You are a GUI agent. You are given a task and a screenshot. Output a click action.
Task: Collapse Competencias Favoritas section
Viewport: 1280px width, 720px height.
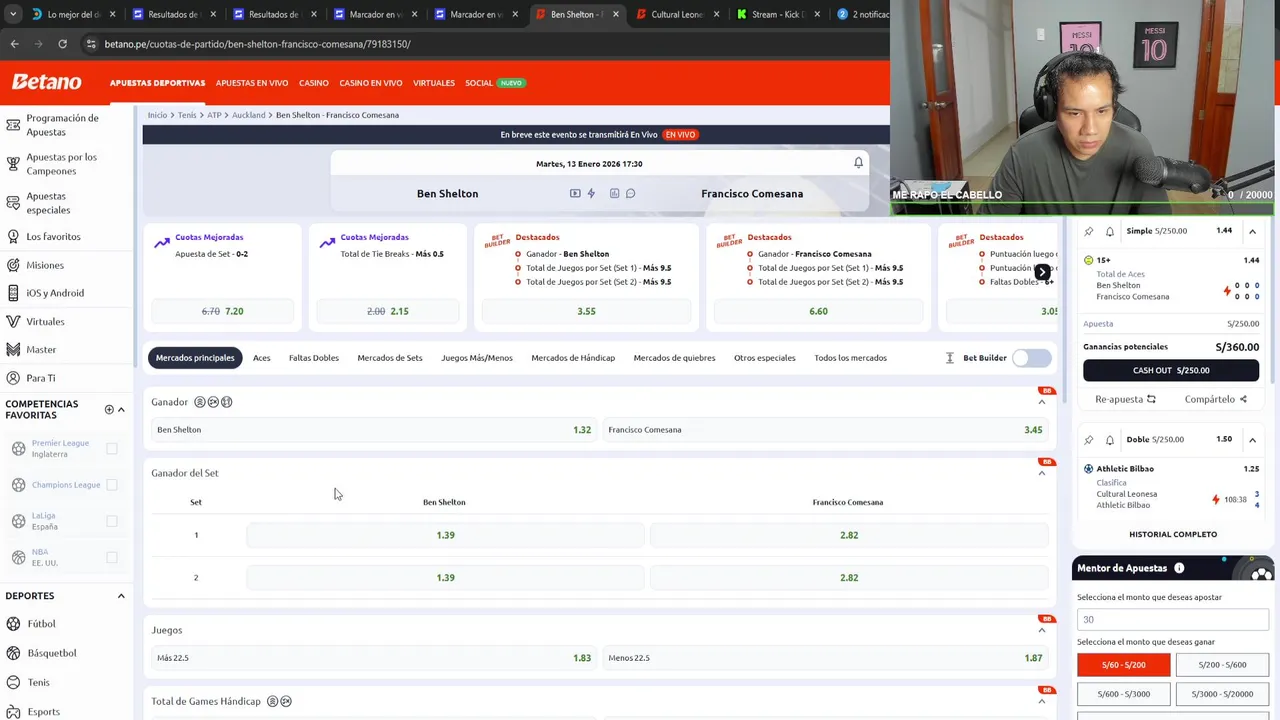point(121,409)
